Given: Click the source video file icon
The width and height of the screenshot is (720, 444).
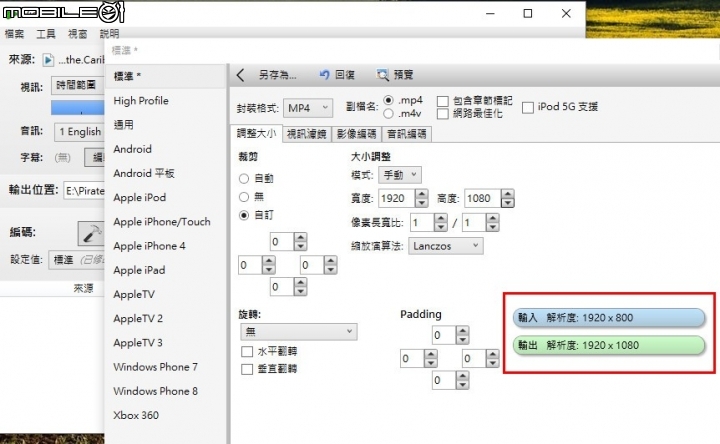Looking at the screenshot, I should pos(48,60).
